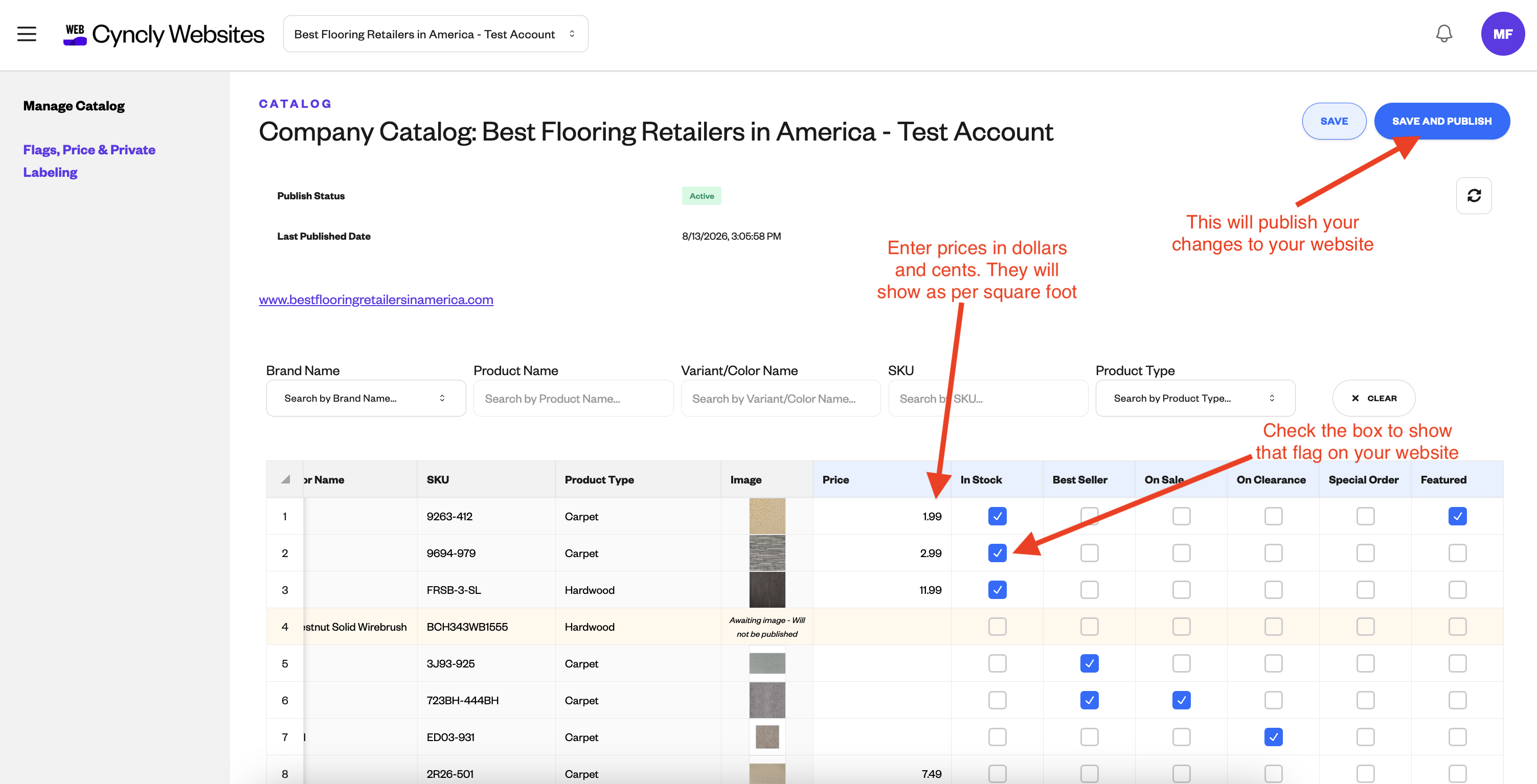Uncheck In Stock for SKU FRSB-3-SL
Screen dimensions: 1537x784
997,590
